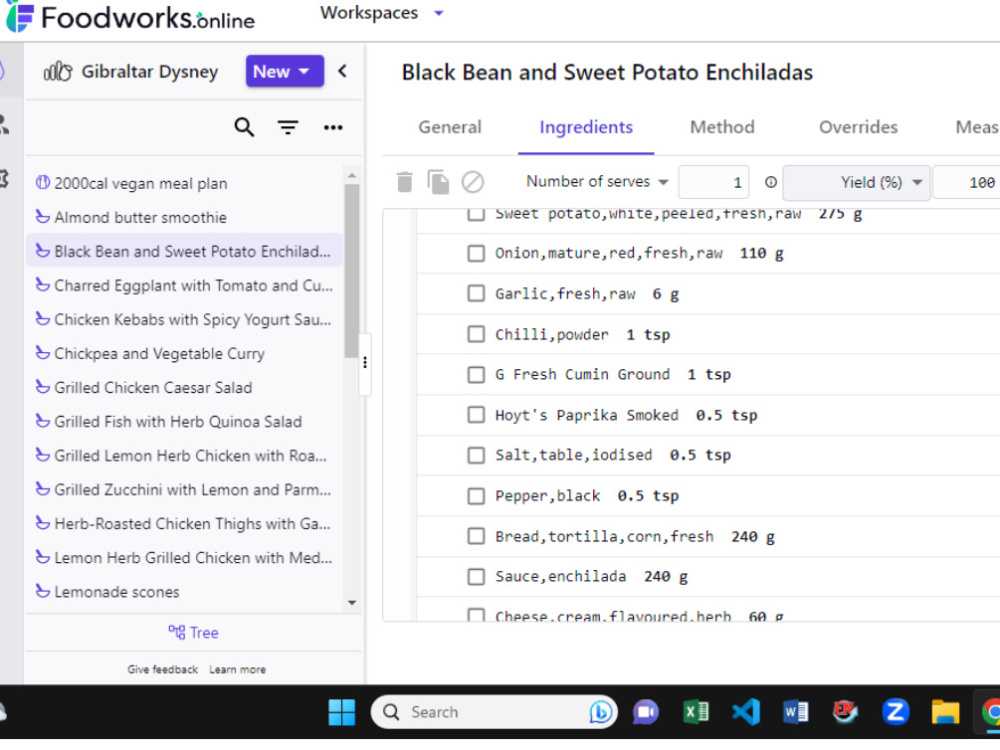This screenshot has width=1000, height=750.
Task: Click the number of serves input field
Action: [x=714, y=182]
